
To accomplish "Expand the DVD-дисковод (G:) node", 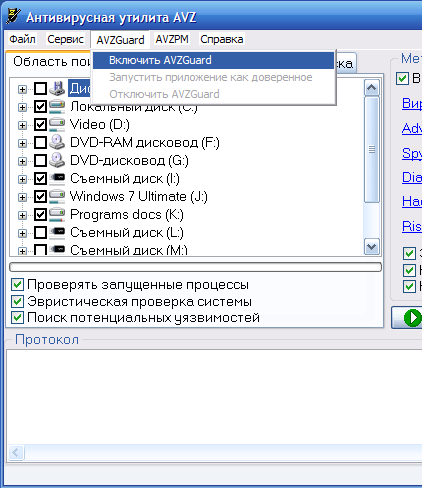I will click(x=22, y=161).
